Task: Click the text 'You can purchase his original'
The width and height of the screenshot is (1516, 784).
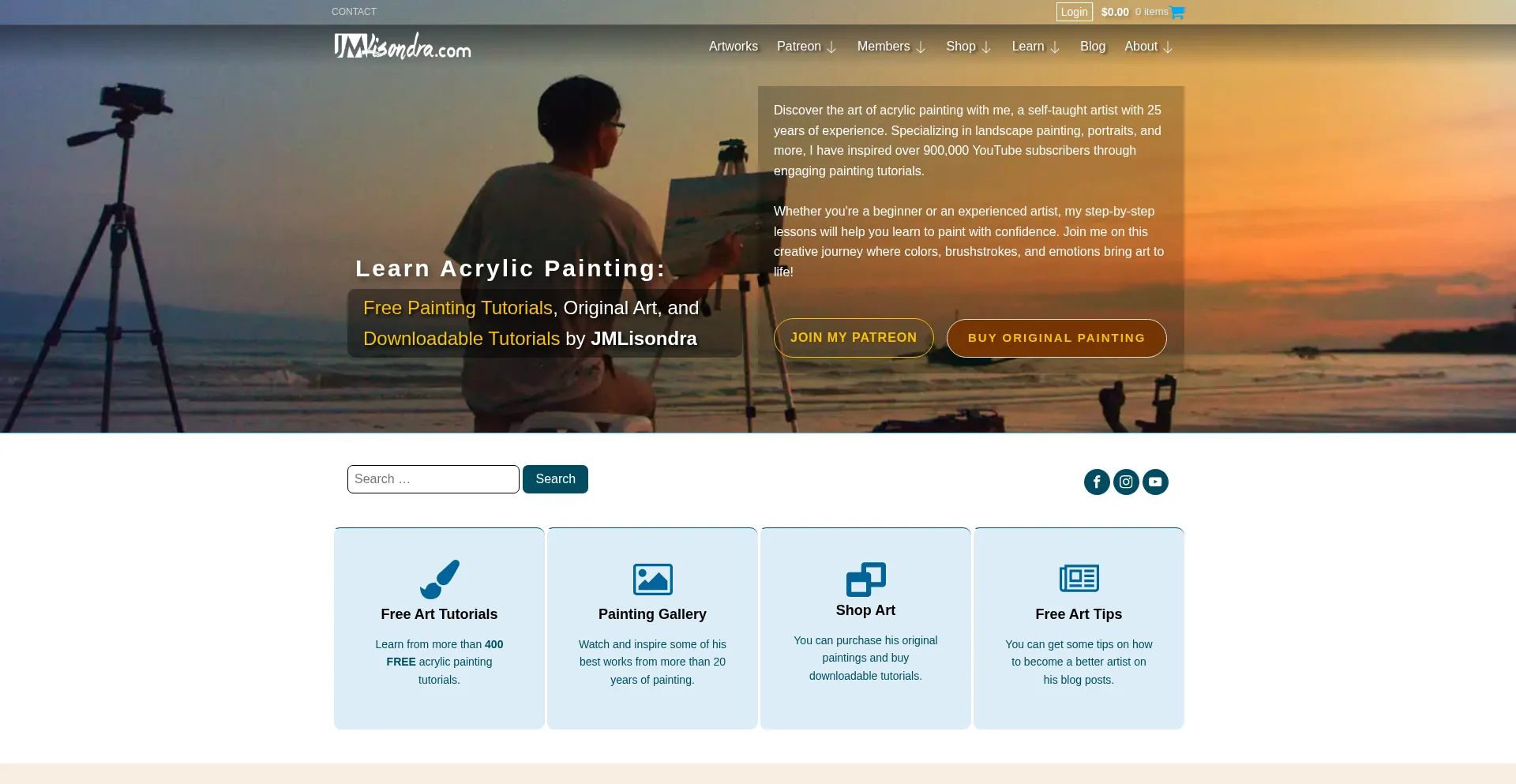Action: point(865,640)
